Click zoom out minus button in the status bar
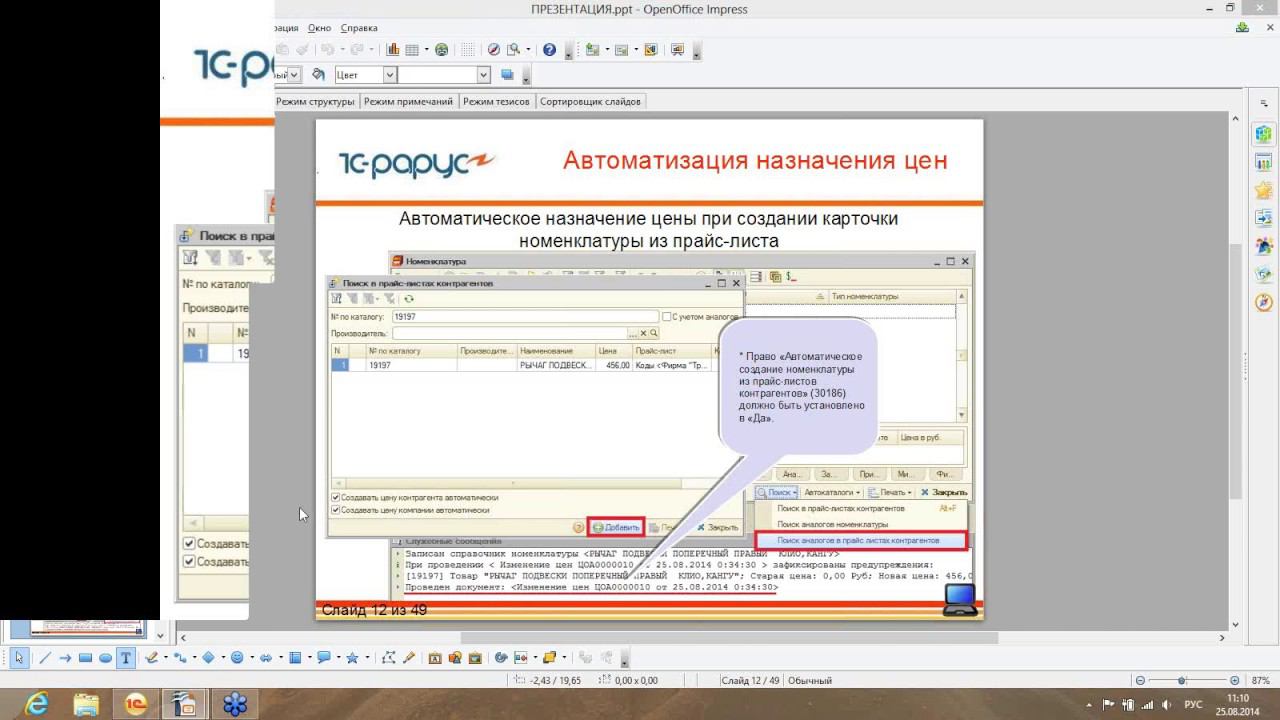This screenshot has width=1280, height=720. tap(1140, 680)
